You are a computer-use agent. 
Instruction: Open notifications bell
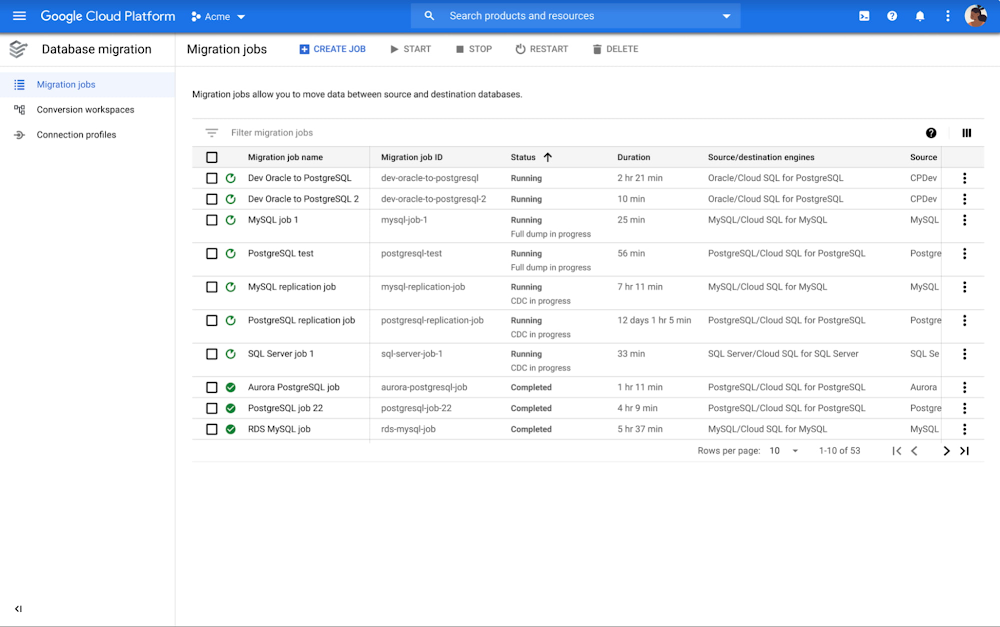click(x=920, y=16)
